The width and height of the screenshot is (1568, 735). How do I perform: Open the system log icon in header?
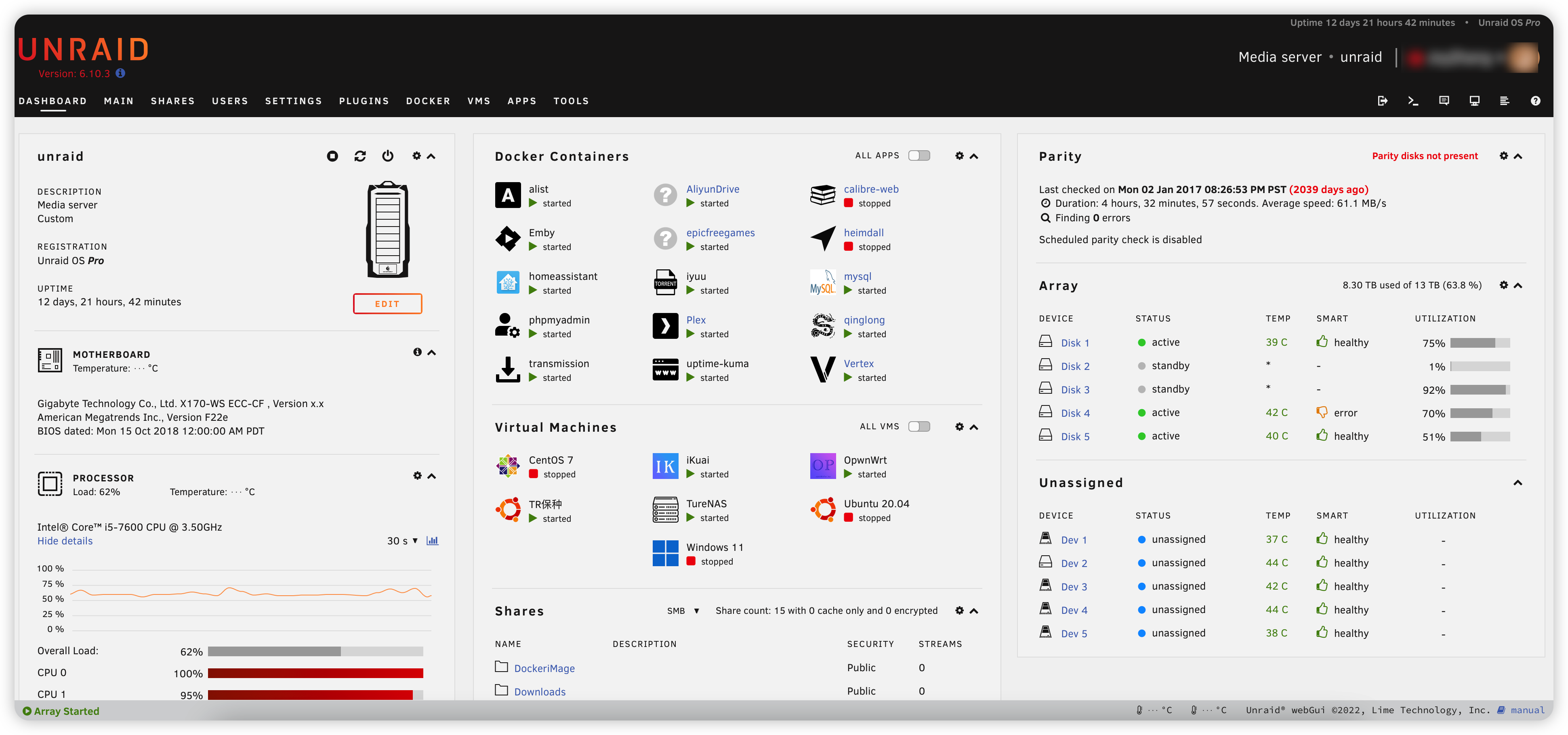coord(1505,101)
